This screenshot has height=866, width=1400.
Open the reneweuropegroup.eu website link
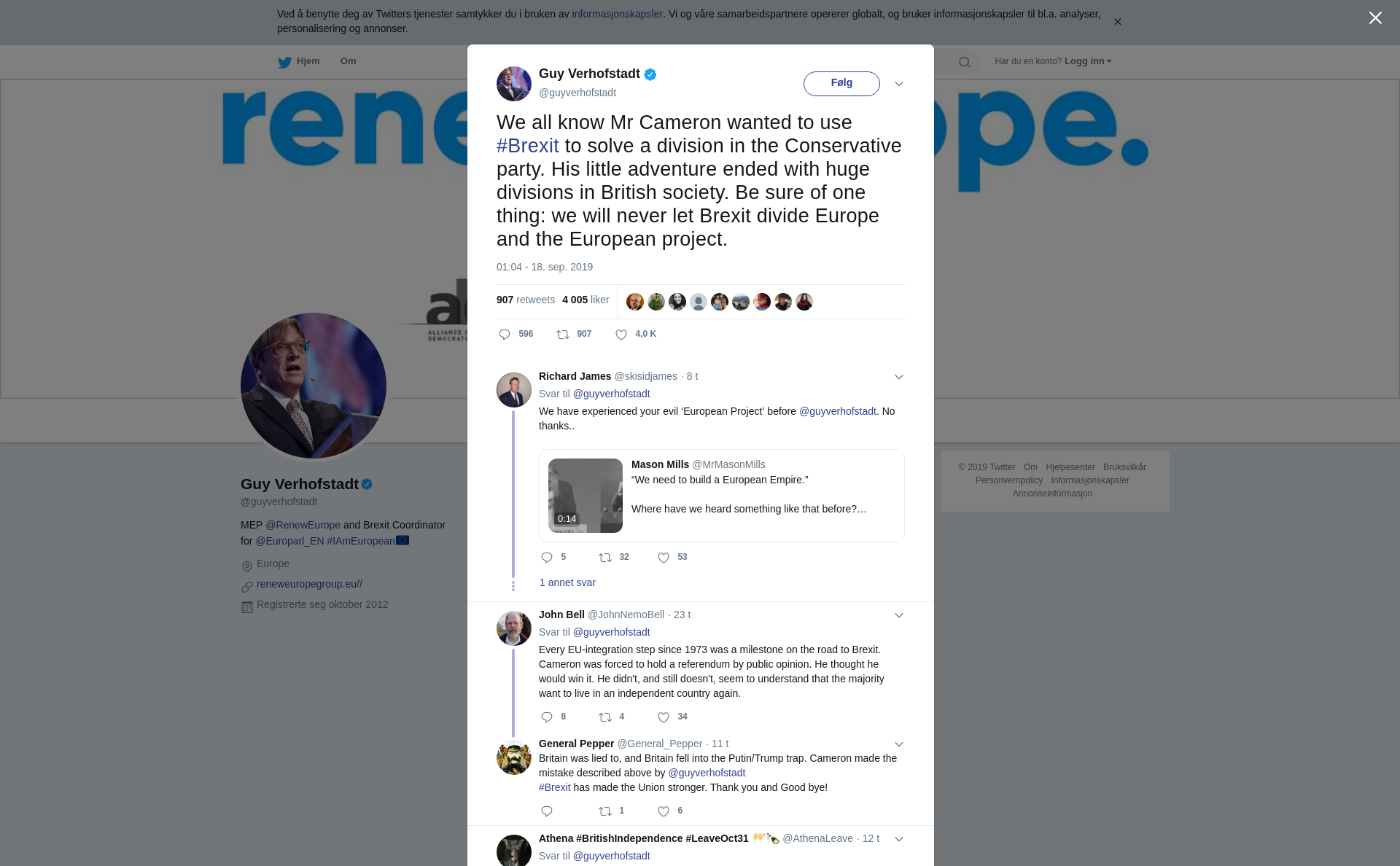pyautogui.click(x=309, y=584)
